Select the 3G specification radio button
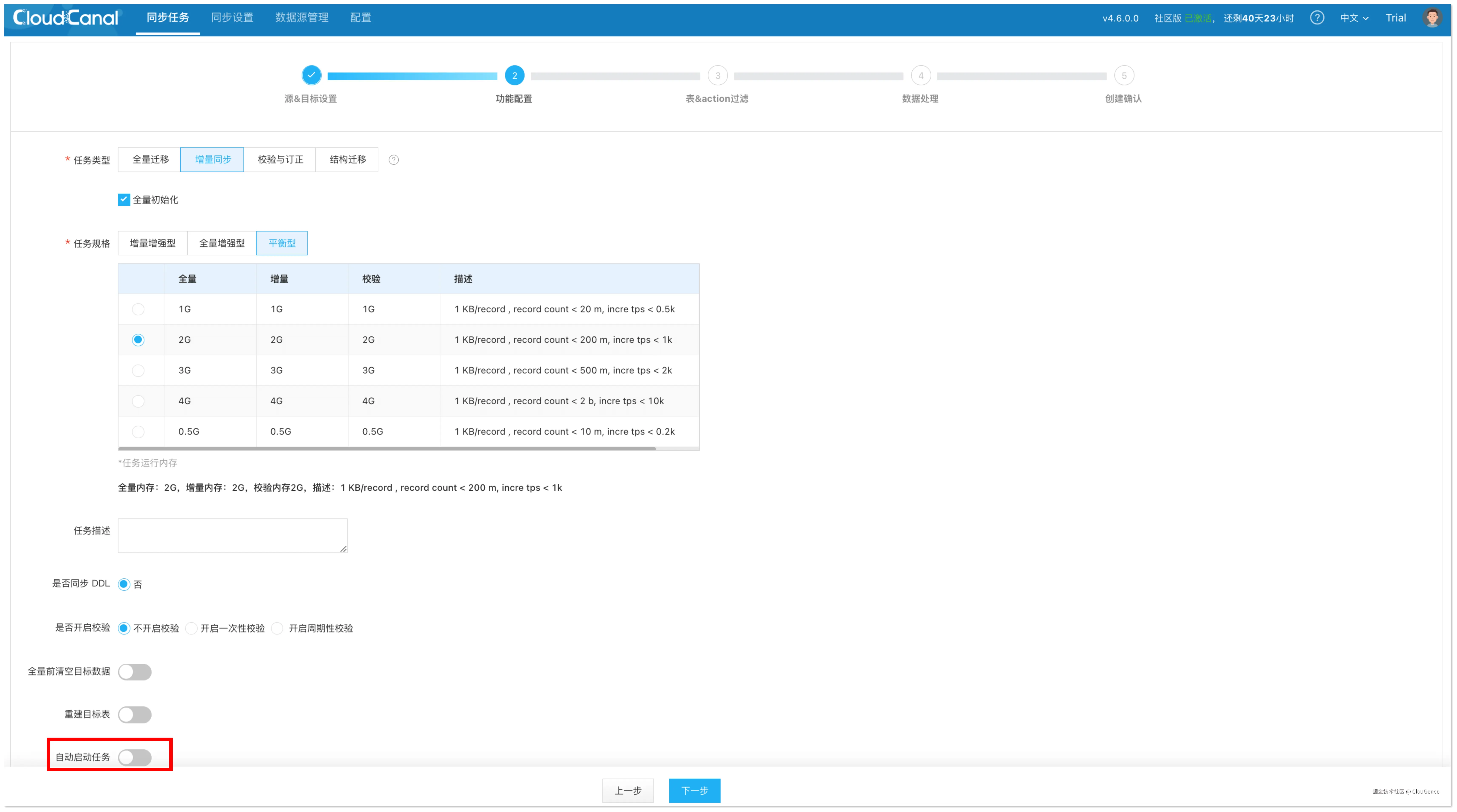This screenshot has width=1457, height=812. click(138, 370)
